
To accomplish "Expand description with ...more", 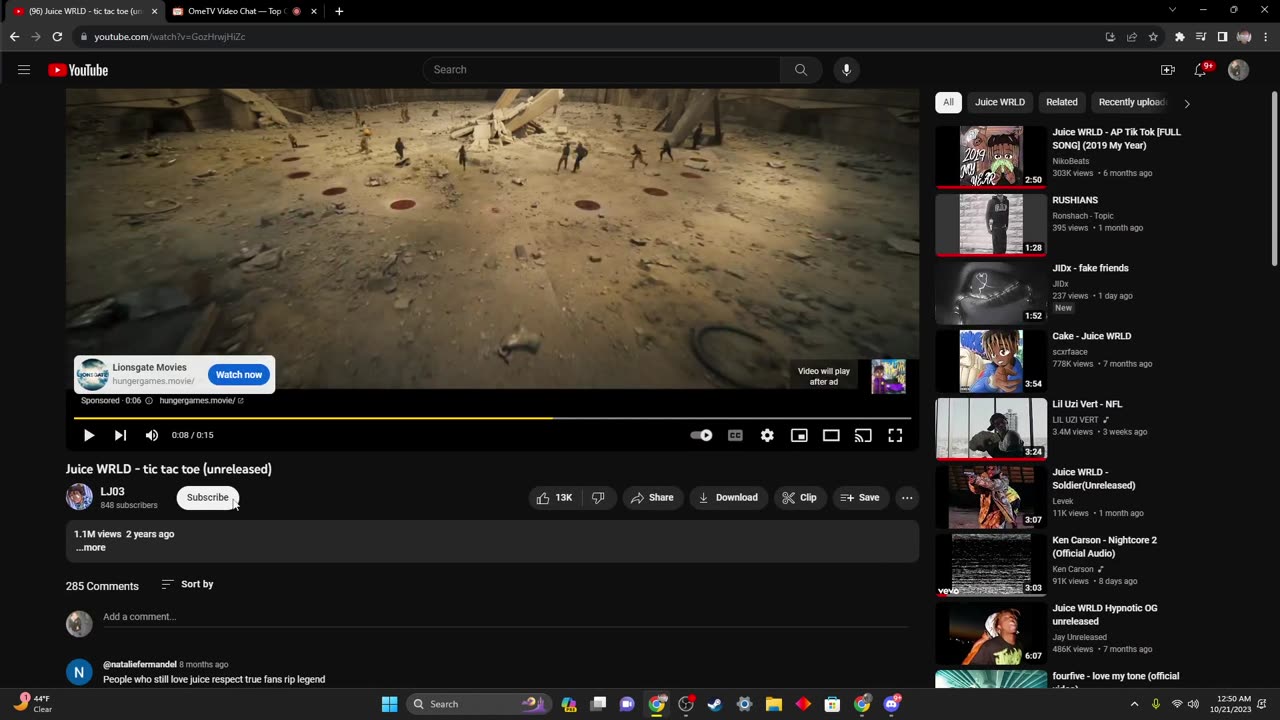I will click(91, 548).
